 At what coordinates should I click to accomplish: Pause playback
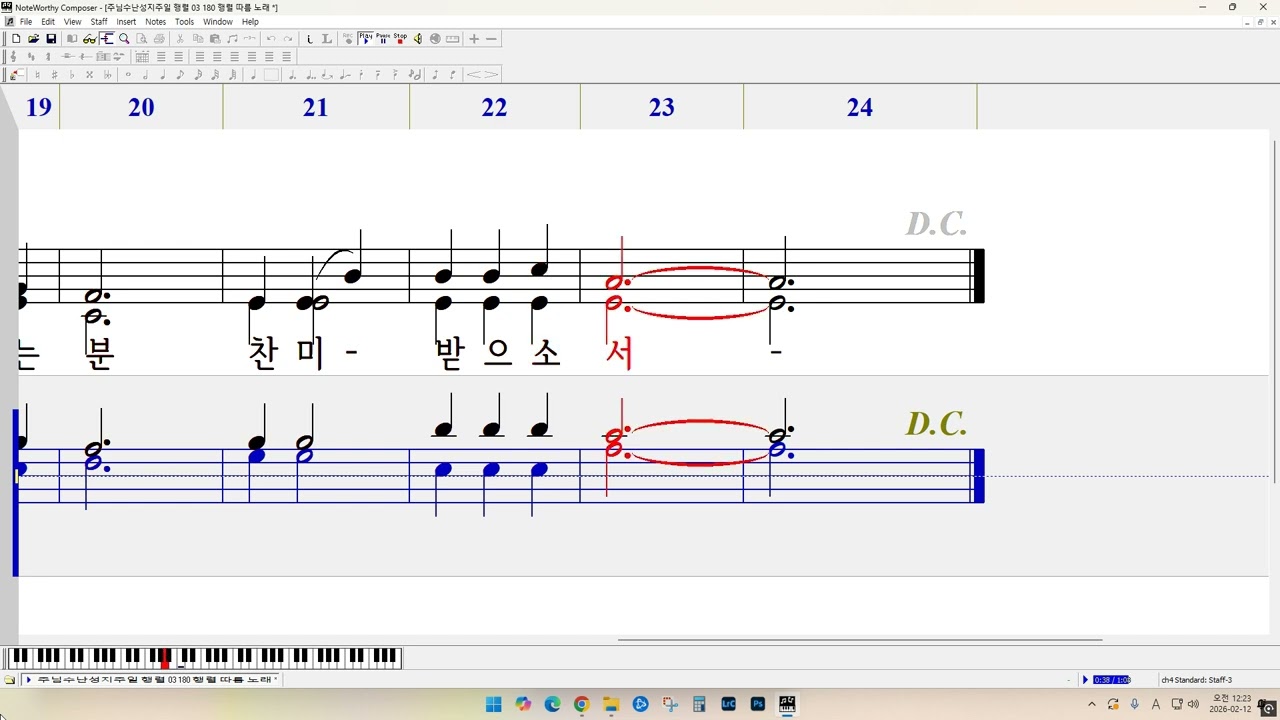point(383,39)
